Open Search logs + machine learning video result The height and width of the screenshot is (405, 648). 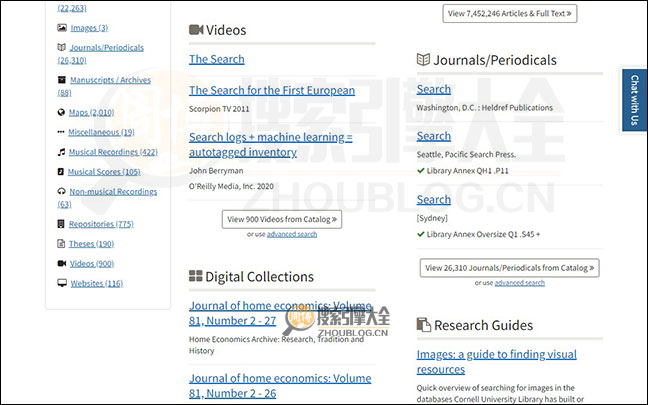coord(270,144)
